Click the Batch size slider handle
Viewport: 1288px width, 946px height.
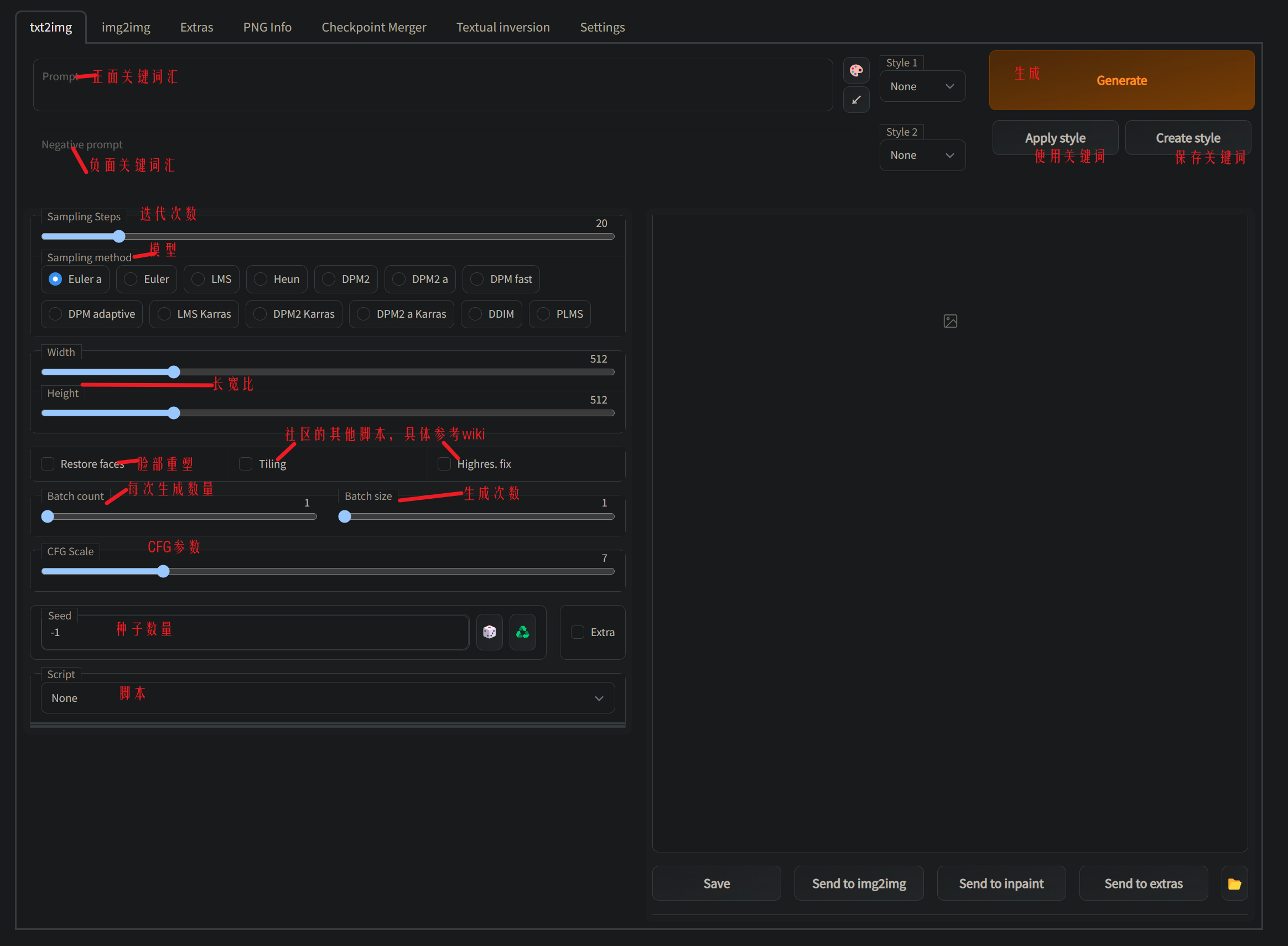345,516
